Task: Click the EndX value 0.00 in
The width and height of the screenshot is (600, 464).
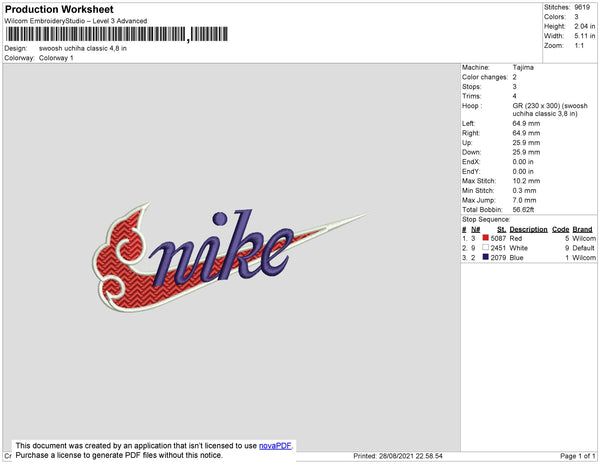Action: pyautogui.click(x=523, y=162)
